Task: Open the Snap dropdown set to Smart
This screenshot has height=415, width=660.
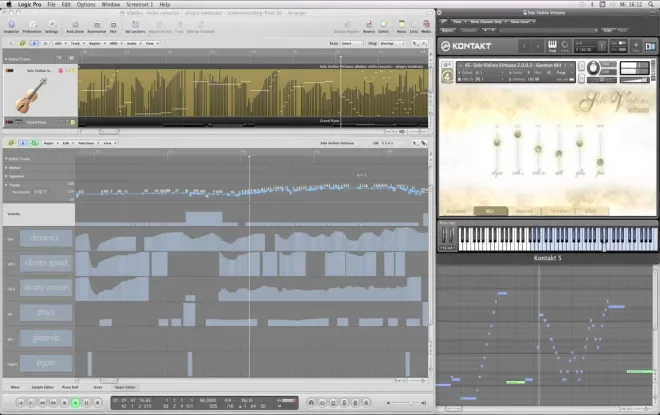Action: [x=352, y=43]
